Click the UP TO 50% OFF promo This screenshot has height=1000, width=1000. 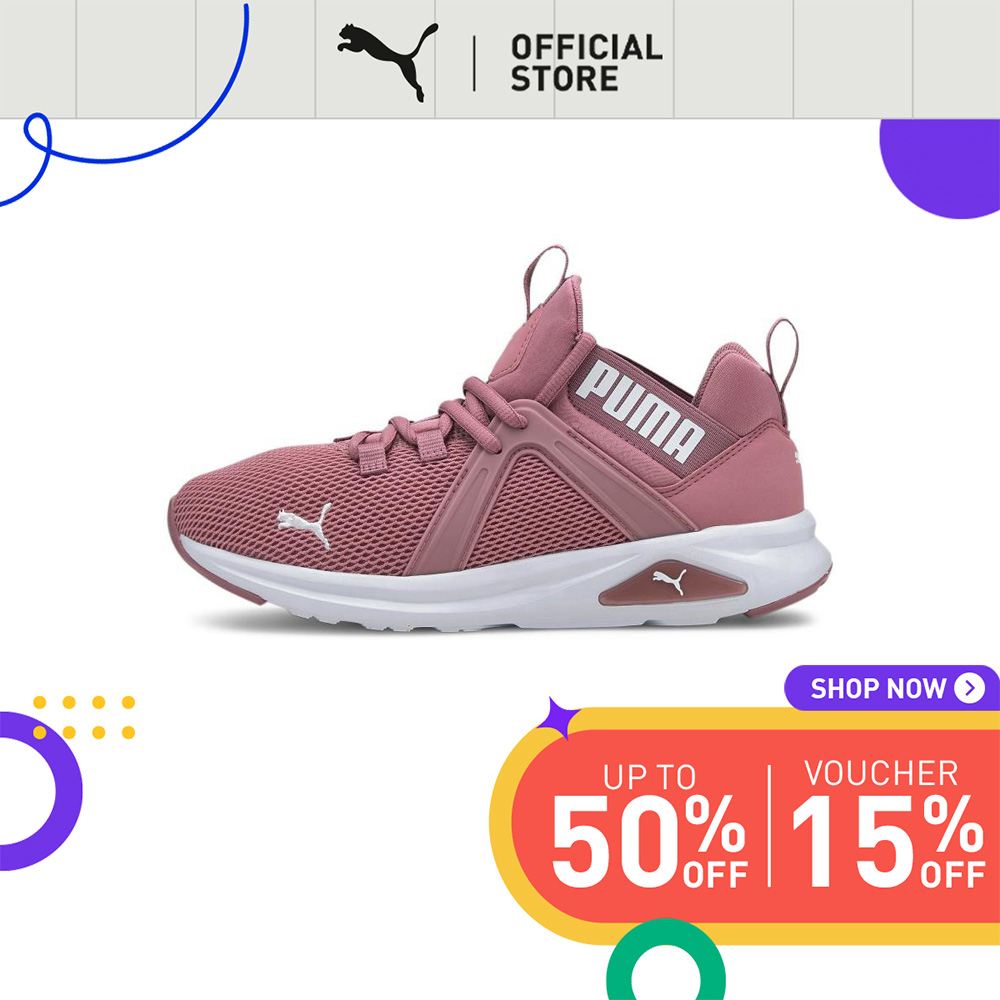(x=649, y=825)
